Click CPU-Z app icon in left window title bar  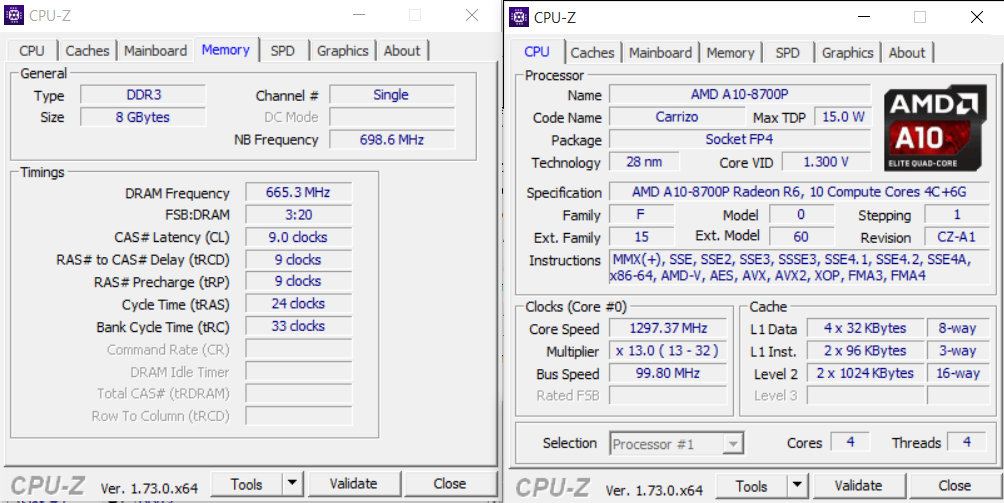coord(14,15)
